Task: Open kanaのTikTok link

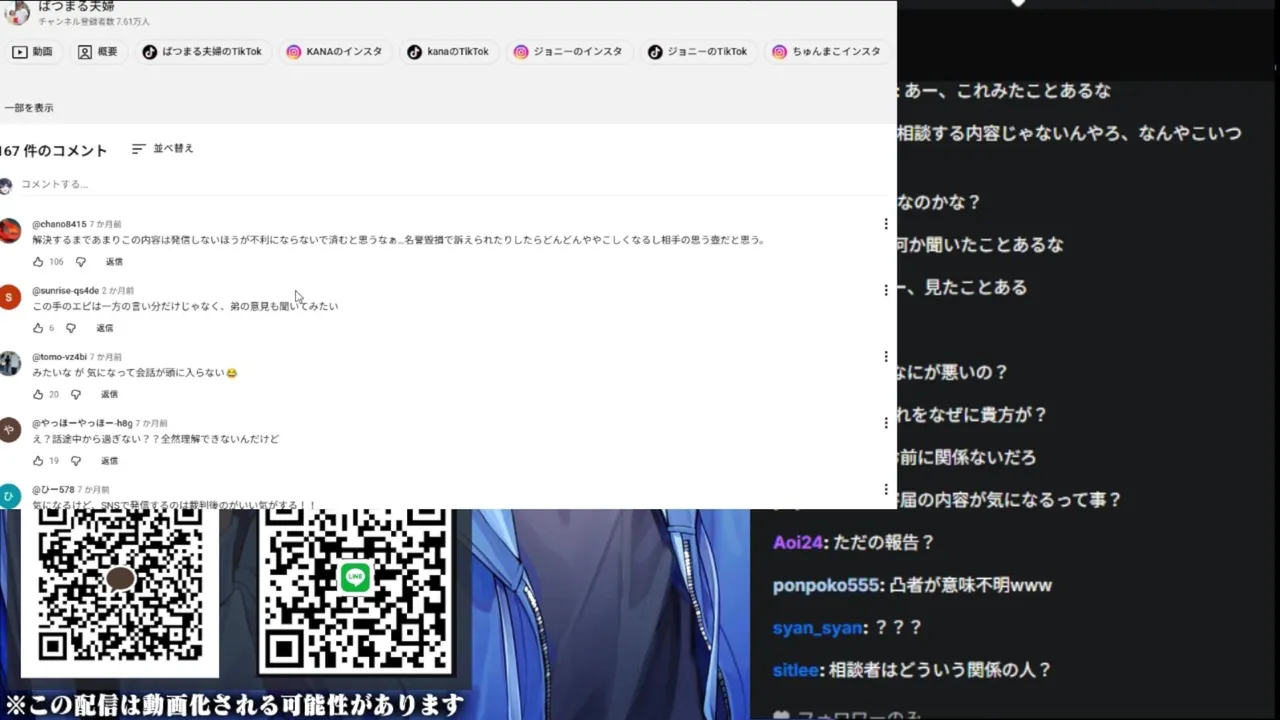Action: point(448,52)
